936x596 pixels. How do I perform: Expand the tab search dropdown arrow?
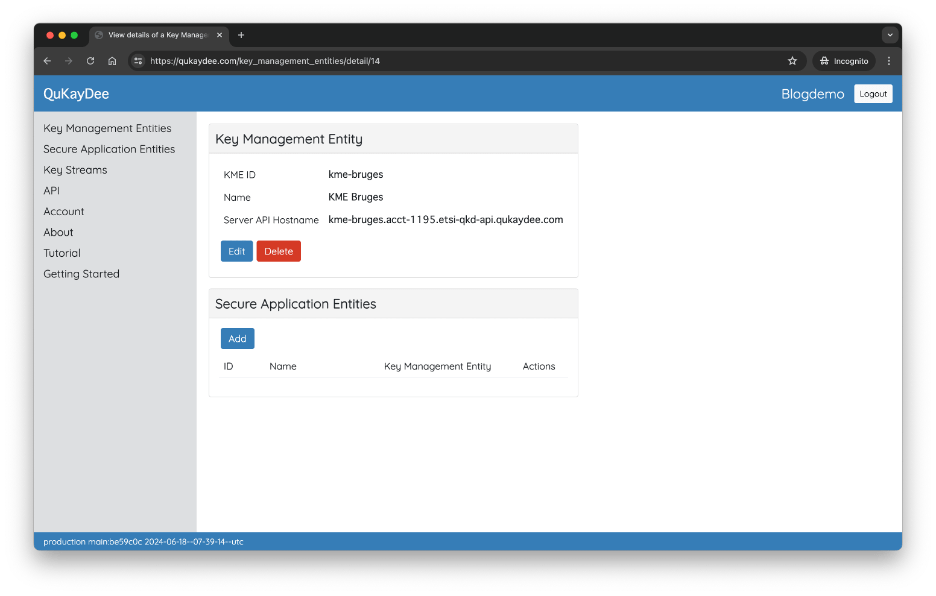point(889,35)
